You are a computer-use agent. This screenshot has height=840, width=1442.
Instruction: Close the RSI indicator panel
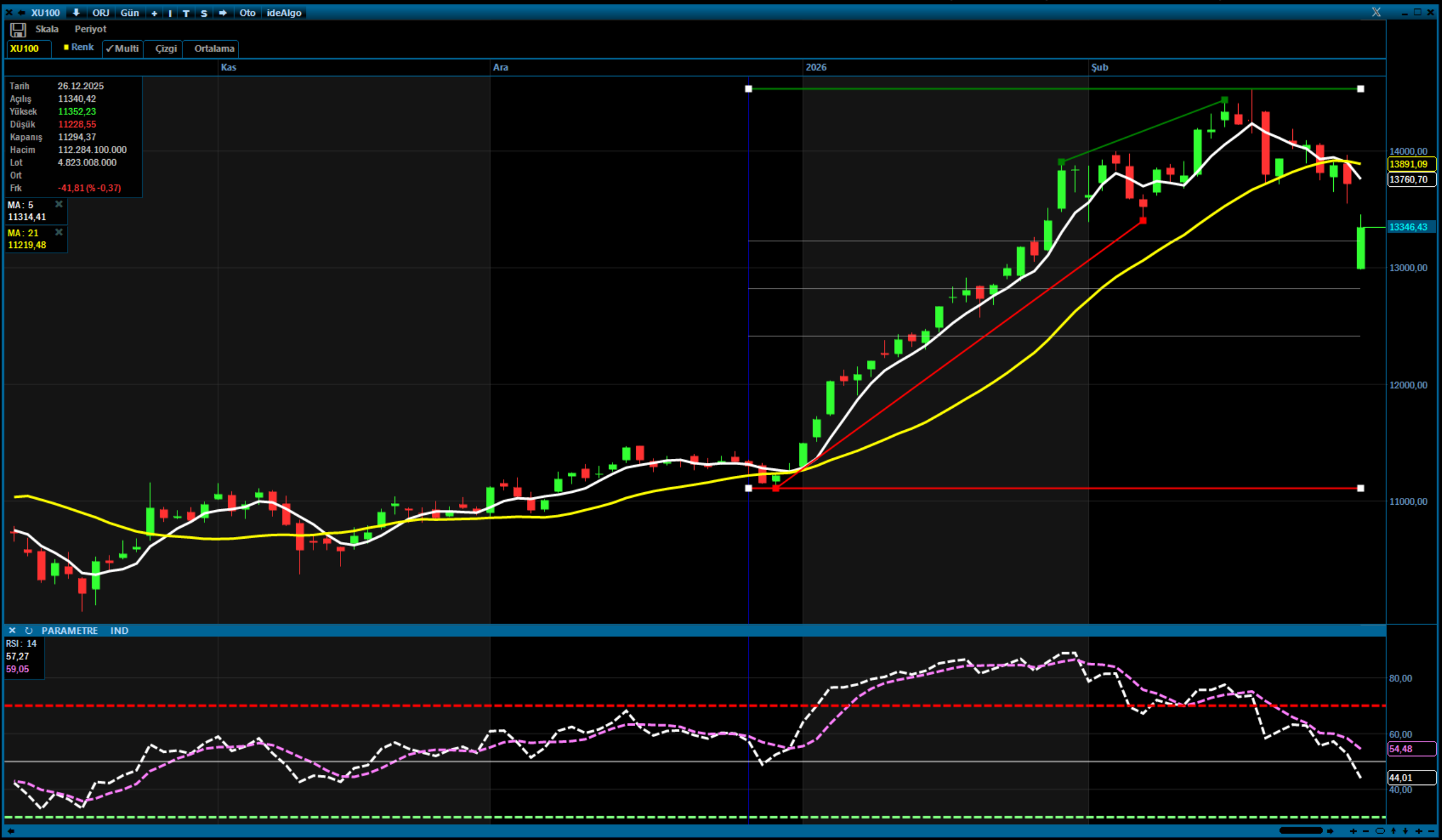point(12,630)
